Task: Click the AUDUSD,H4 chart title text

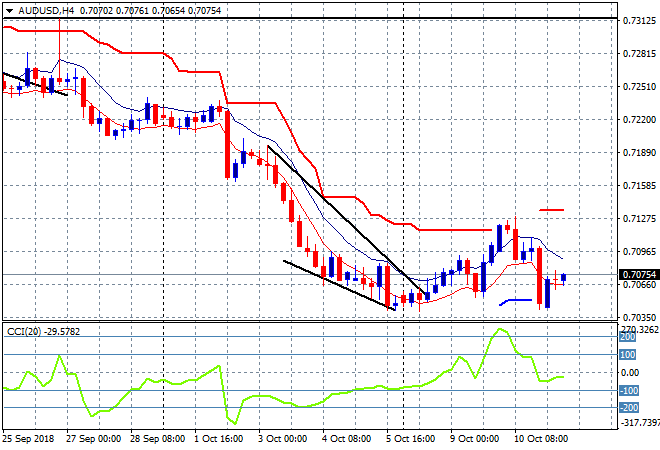Action: click(x=46, y=11)
